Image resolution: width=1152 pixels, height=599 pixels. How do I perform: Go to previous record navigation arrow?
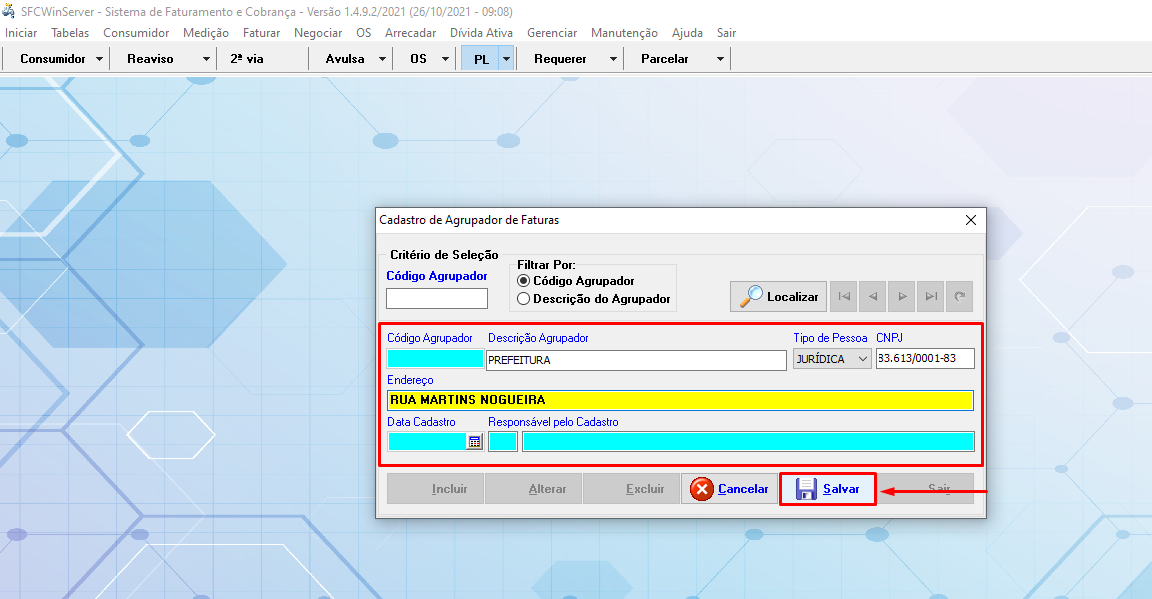click(874, 296)
